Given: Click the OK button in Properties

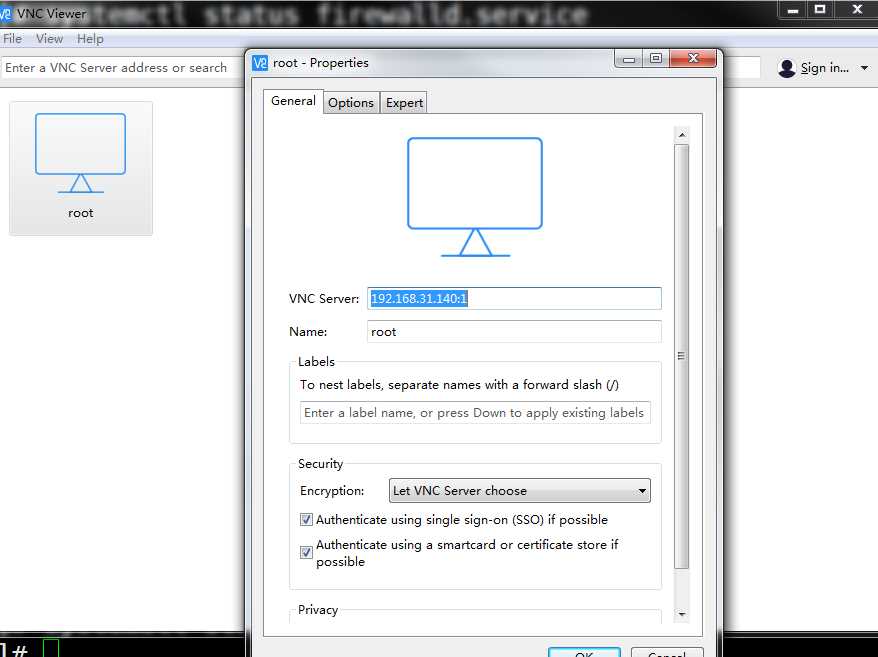Looking at the screenshot, I should click(x=584, y=653).
